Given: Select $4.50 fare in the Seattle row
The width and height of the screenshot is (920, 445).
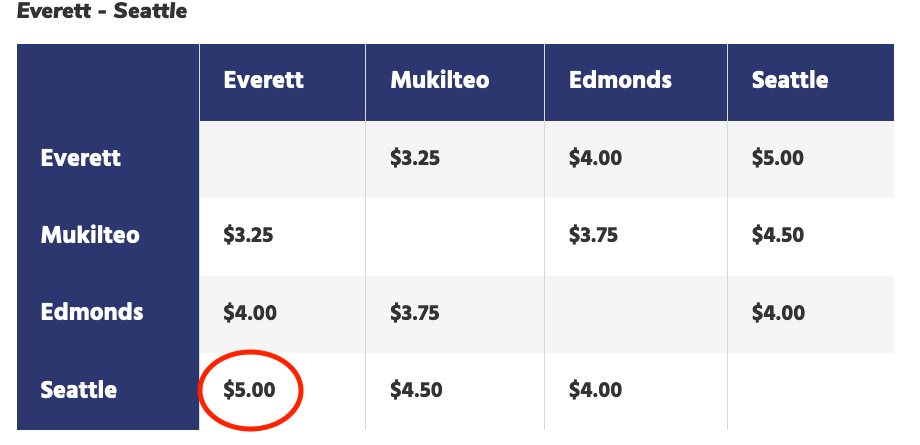Looking at the screenshot, I should click(416, 390).
